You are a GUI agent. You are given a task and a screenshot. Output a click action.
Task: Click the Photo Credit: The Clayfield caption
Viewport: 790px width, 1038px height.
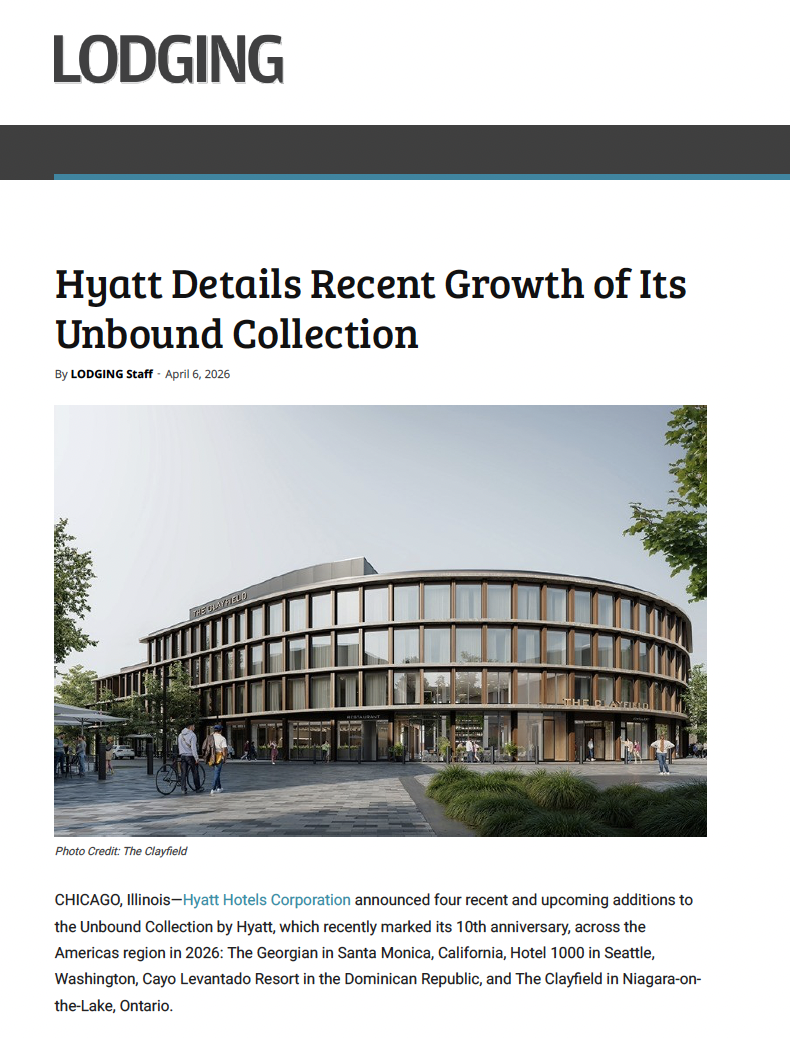121,851
